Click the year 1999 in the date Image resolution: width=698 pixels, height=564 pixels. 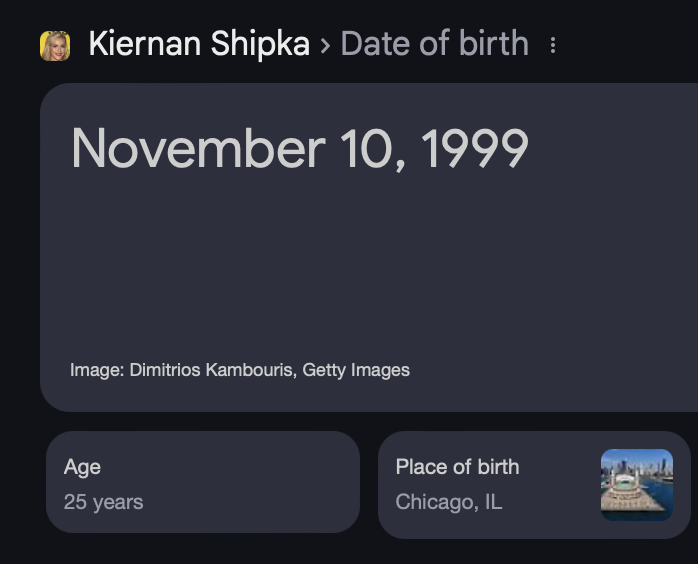coord(474,149)
